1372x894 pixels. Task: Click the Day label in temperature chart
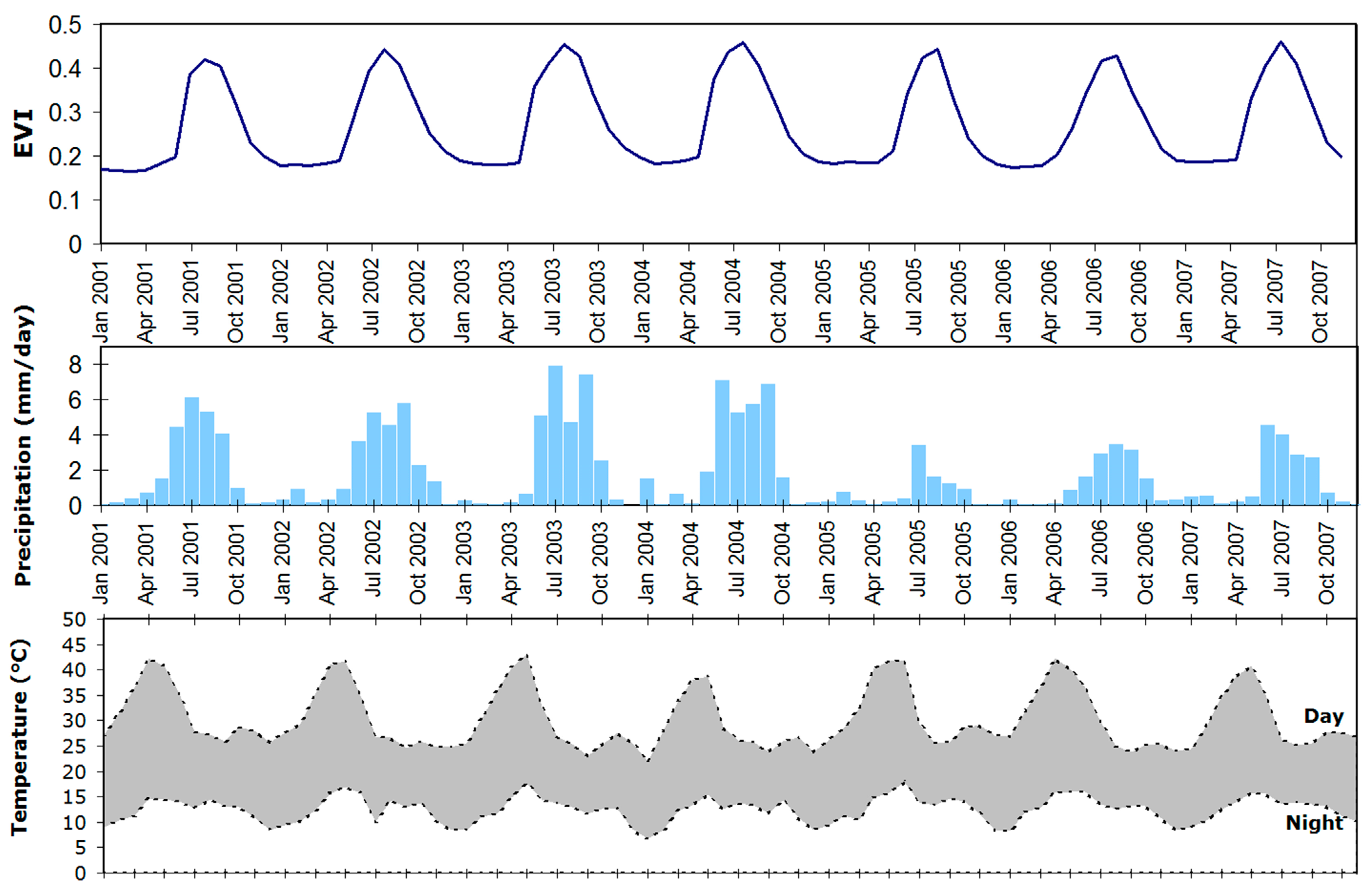(1324, 716)
